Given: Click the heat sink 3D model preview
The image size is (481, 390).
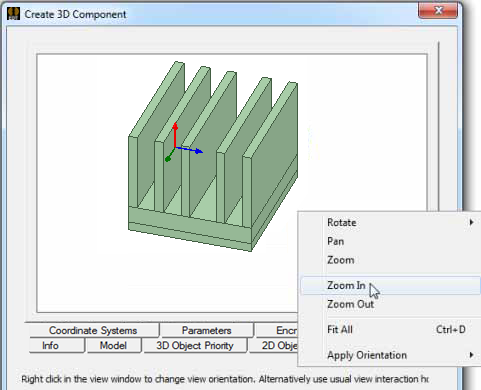Looking at the screenshot, I should click(213, 157).
